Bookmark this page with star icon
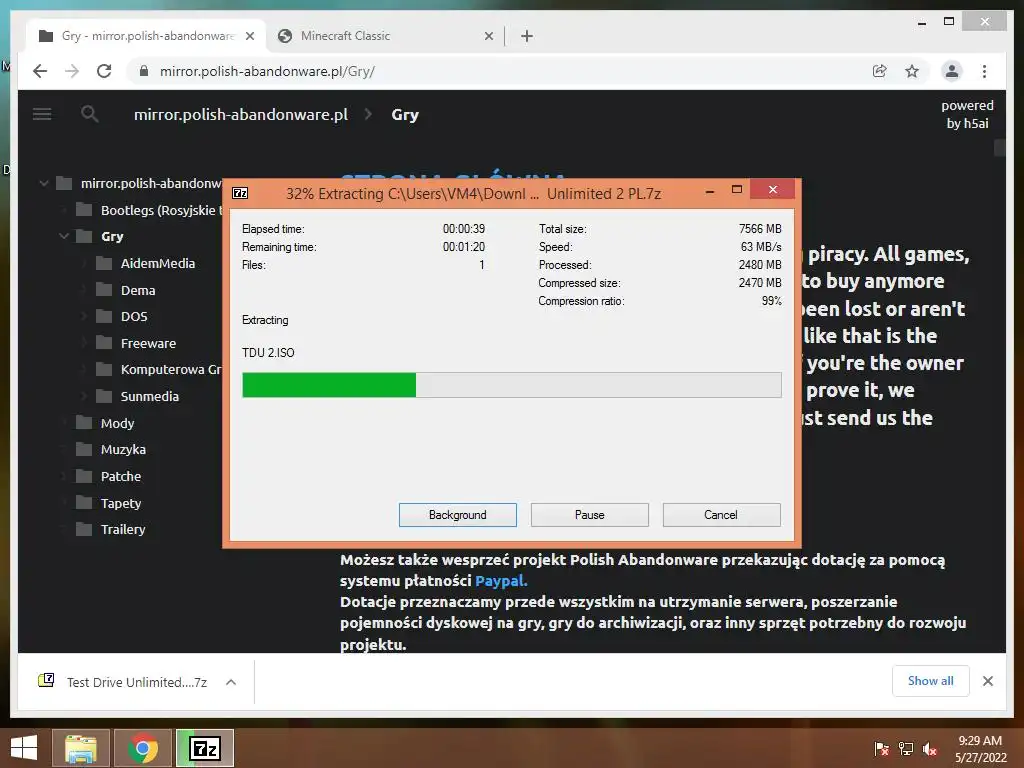The width and height of the screenshot is (1024, 768). (912, 71)
